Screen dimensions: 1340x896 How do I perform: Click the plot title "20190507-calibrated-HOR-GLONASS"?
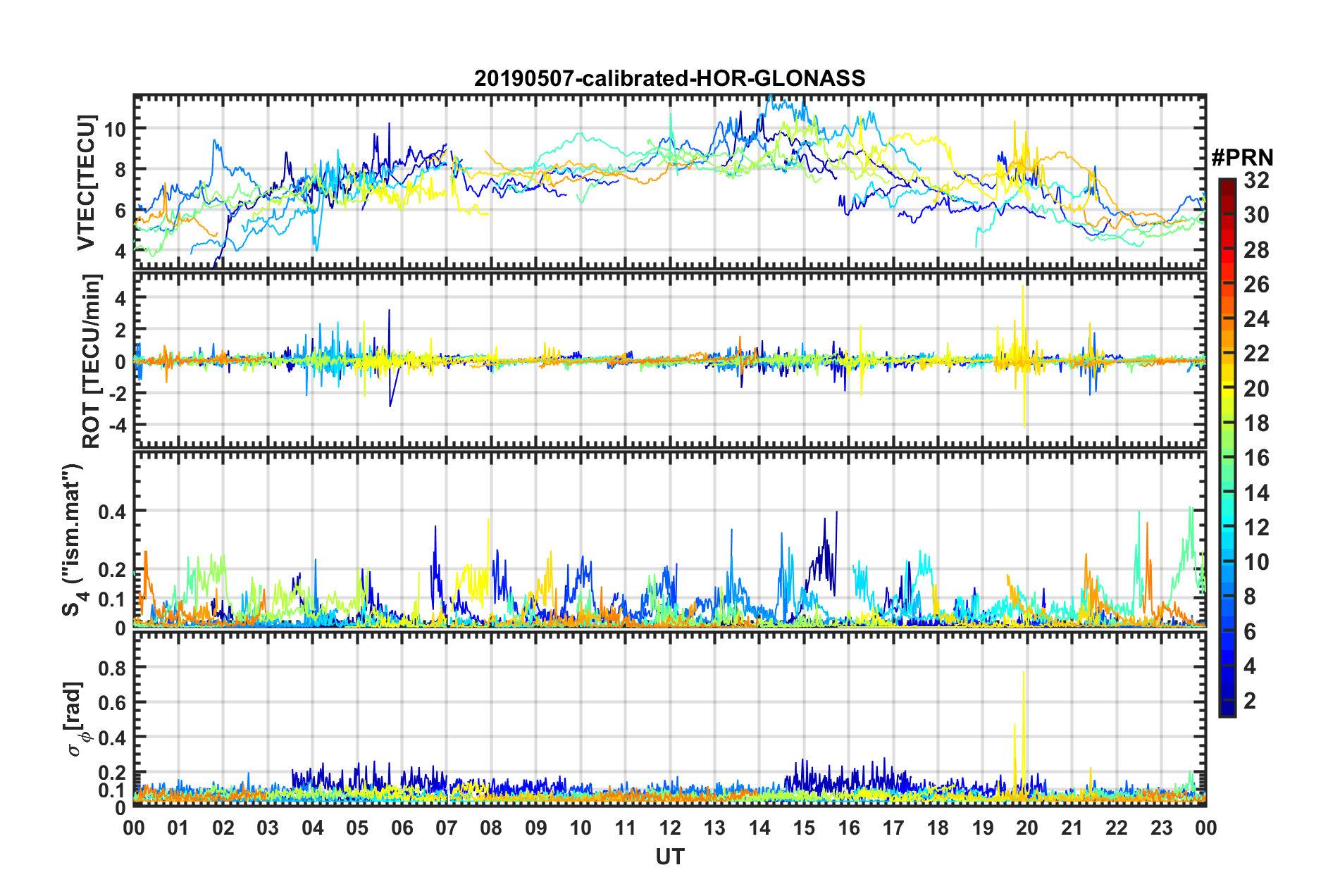click(x=669, y=77)
